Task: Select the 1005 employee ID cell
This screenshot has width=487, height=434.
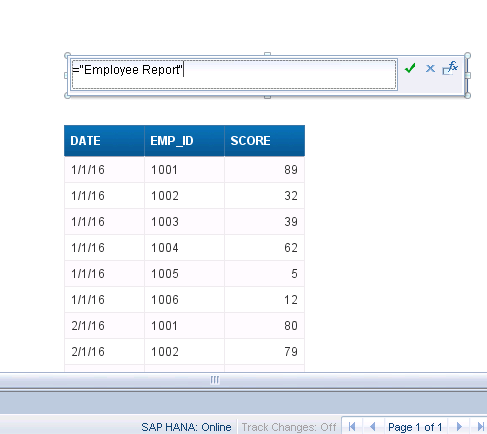Action: 184,274
